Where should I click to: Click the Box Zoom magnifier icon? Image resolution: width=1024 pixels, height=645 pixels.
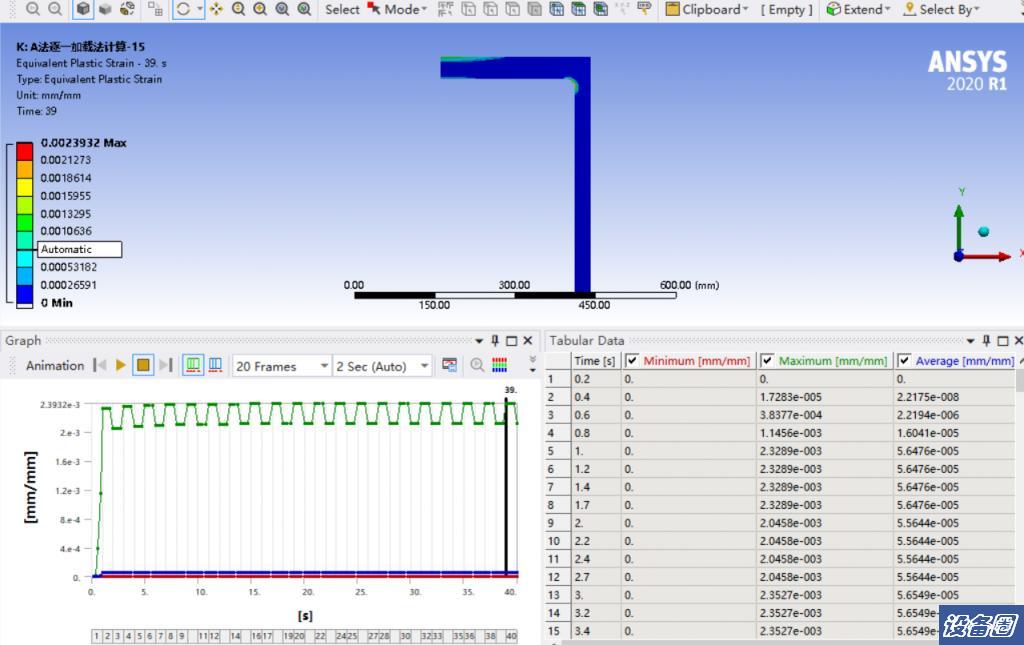260,9
